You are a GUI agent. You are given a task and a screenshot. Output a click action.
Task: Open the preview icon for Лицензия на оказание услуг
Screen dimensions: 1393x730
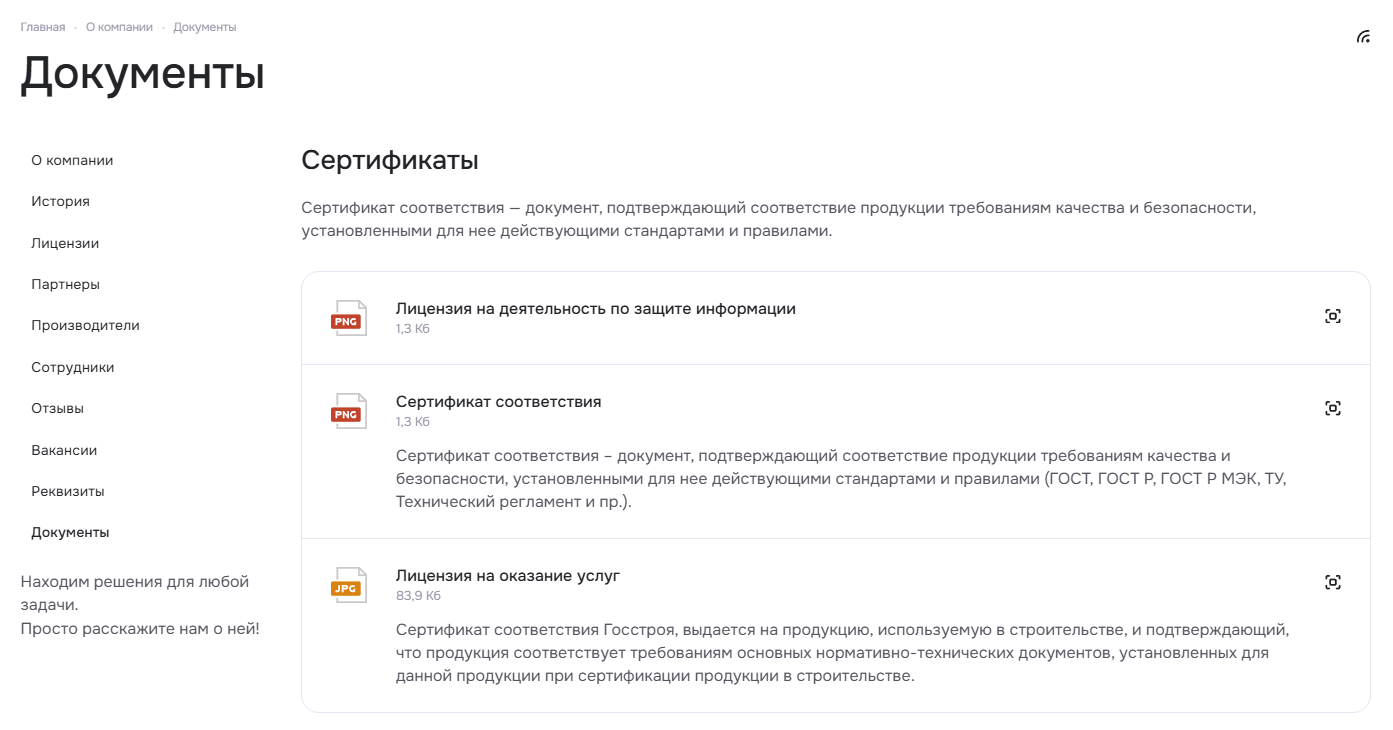[1332, 582]
